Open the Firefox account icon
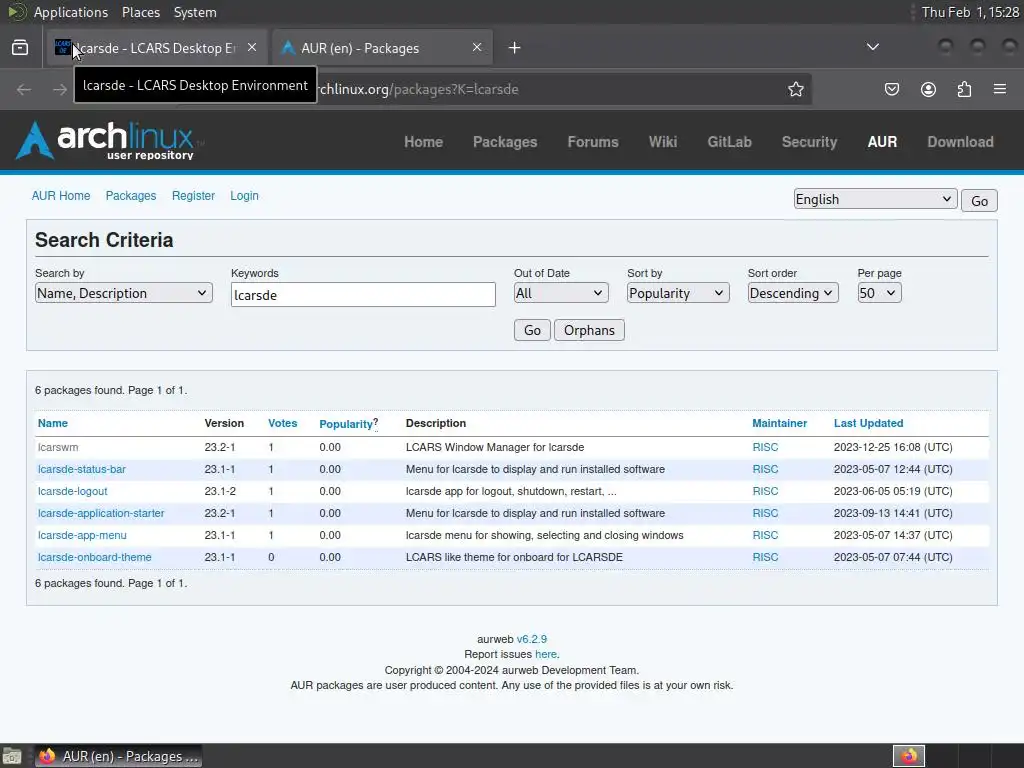 pos(928,89)
